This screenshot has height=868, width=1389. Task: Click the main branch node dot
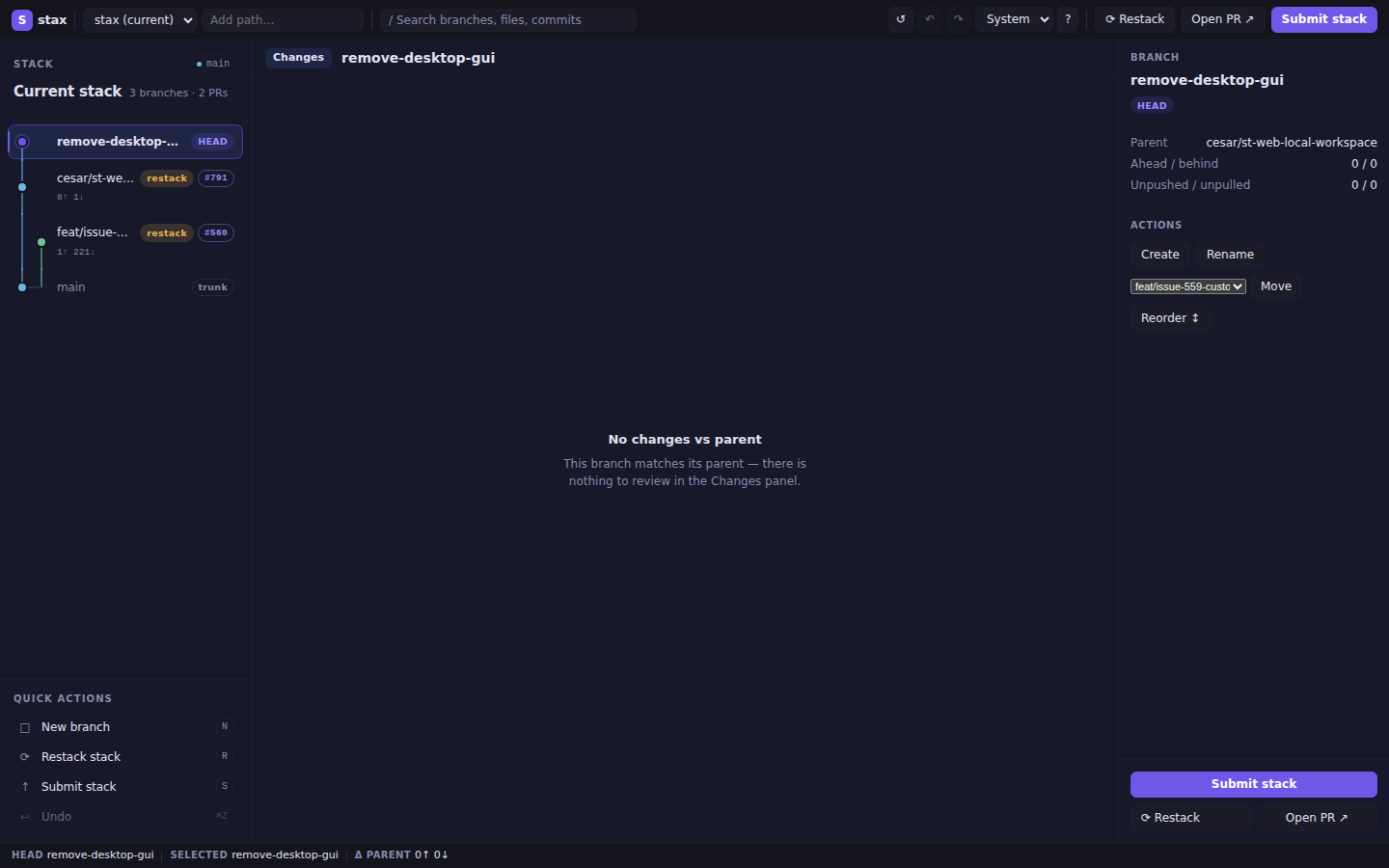(22, 287)
